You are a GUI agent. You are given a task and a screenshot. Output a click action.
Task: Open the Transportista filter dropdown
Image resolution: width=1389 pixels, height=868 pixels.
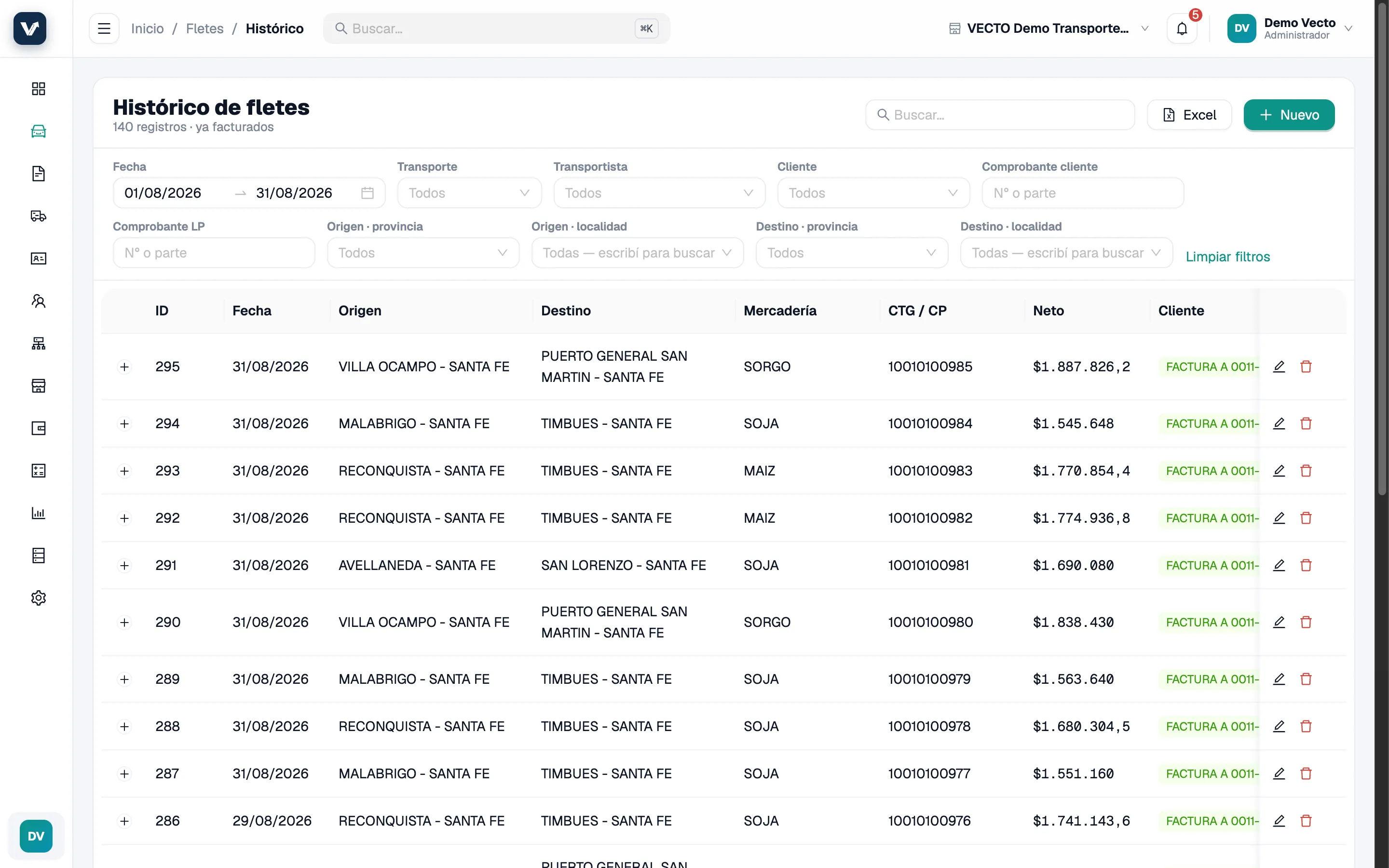659,193
